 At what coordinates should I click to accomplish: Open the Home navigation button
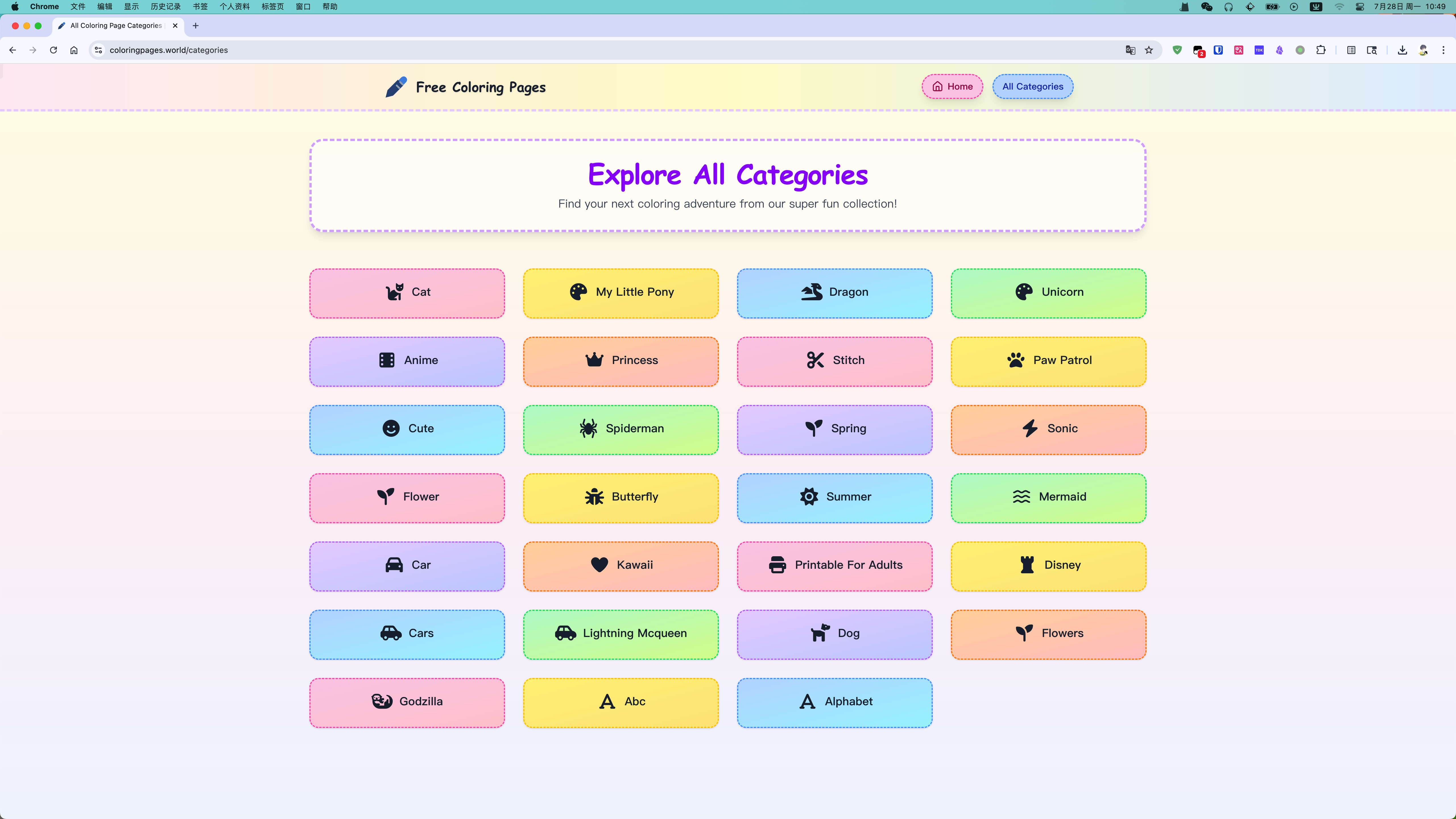click(x=952, y=86)
